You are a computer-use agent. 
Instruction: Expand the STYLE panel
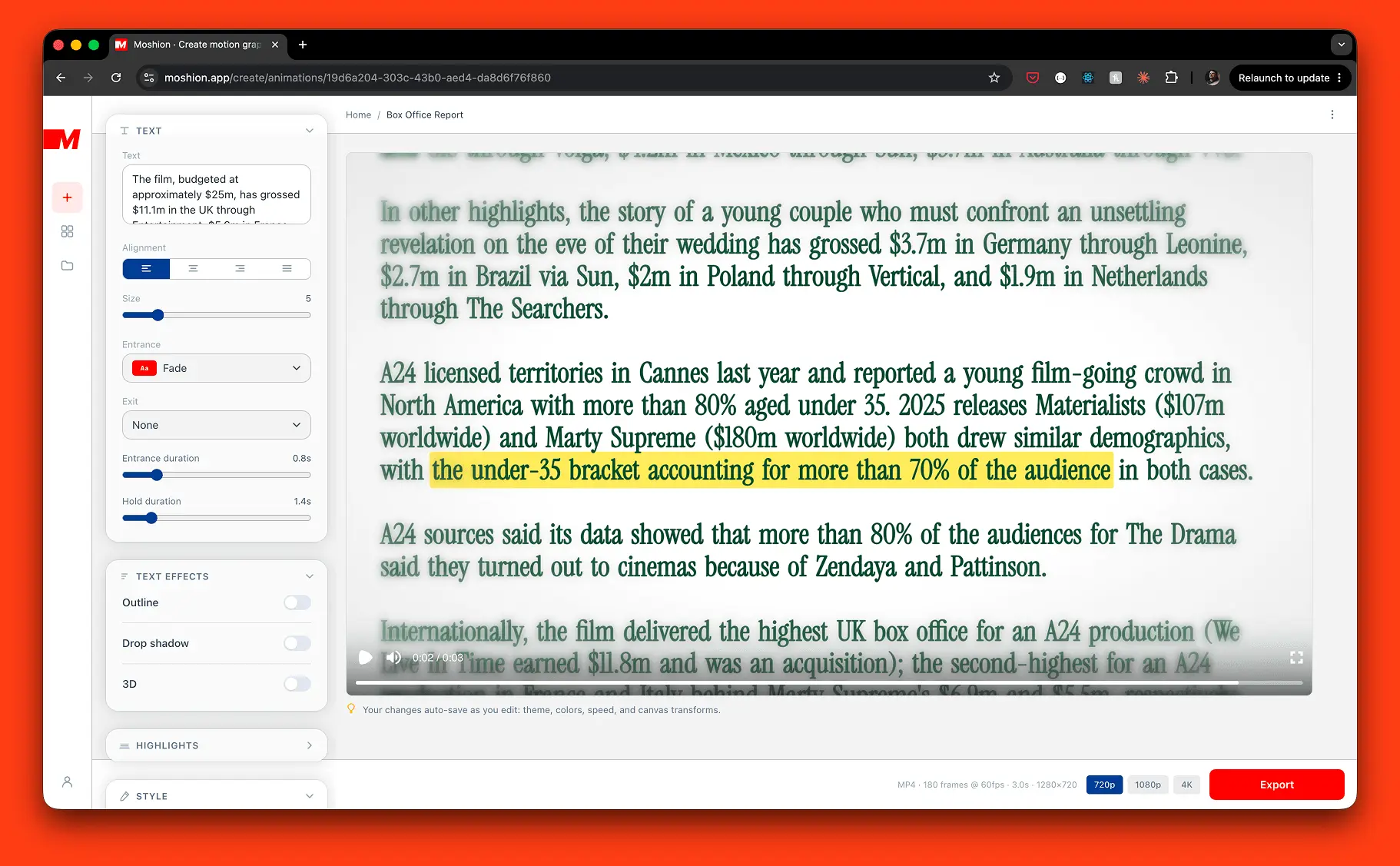(x=310, y=796)
